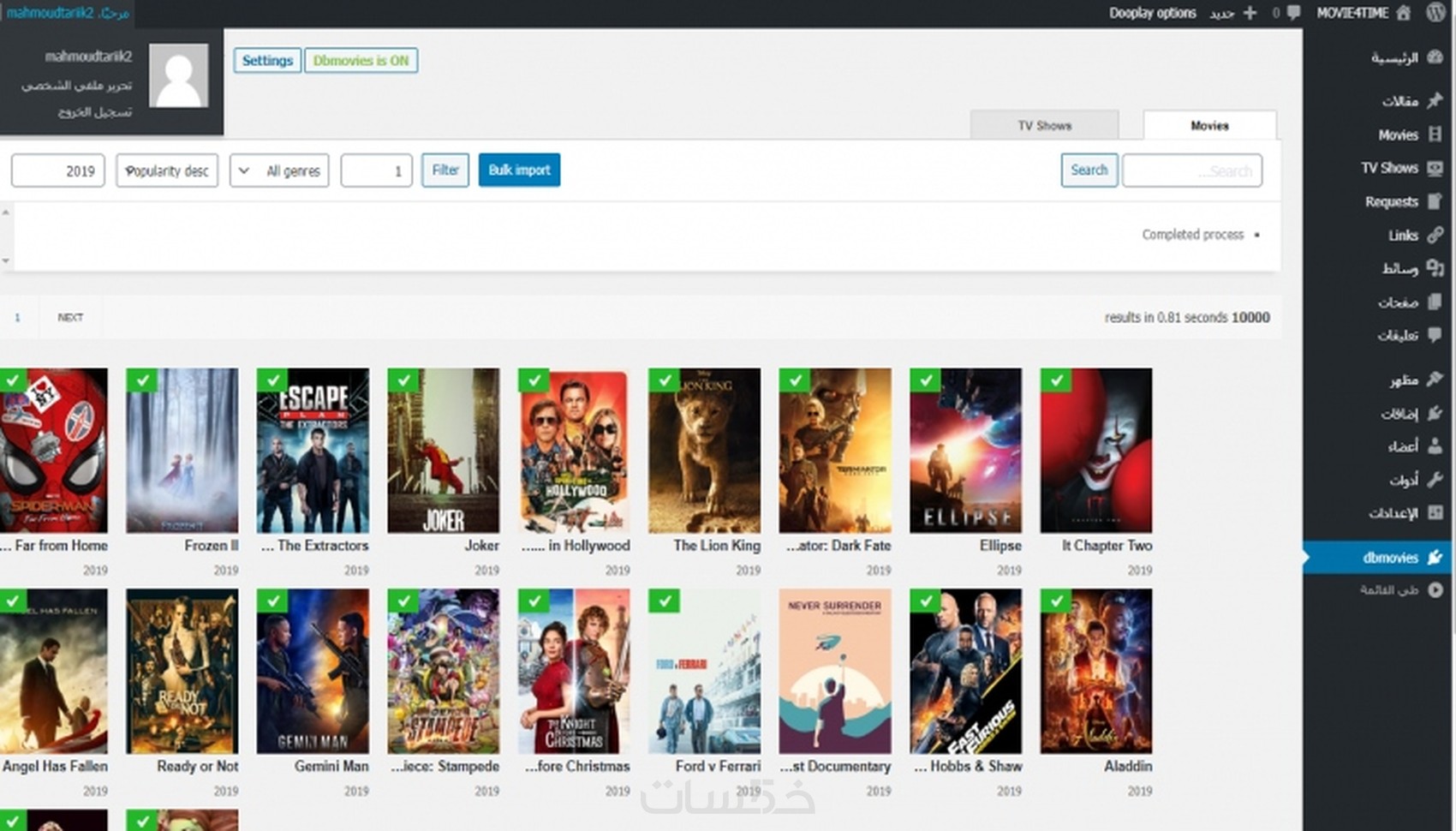Toggle the green check on Gemini Man poster
This screenshot has width=1456, height=831.
tap(272, 601)
